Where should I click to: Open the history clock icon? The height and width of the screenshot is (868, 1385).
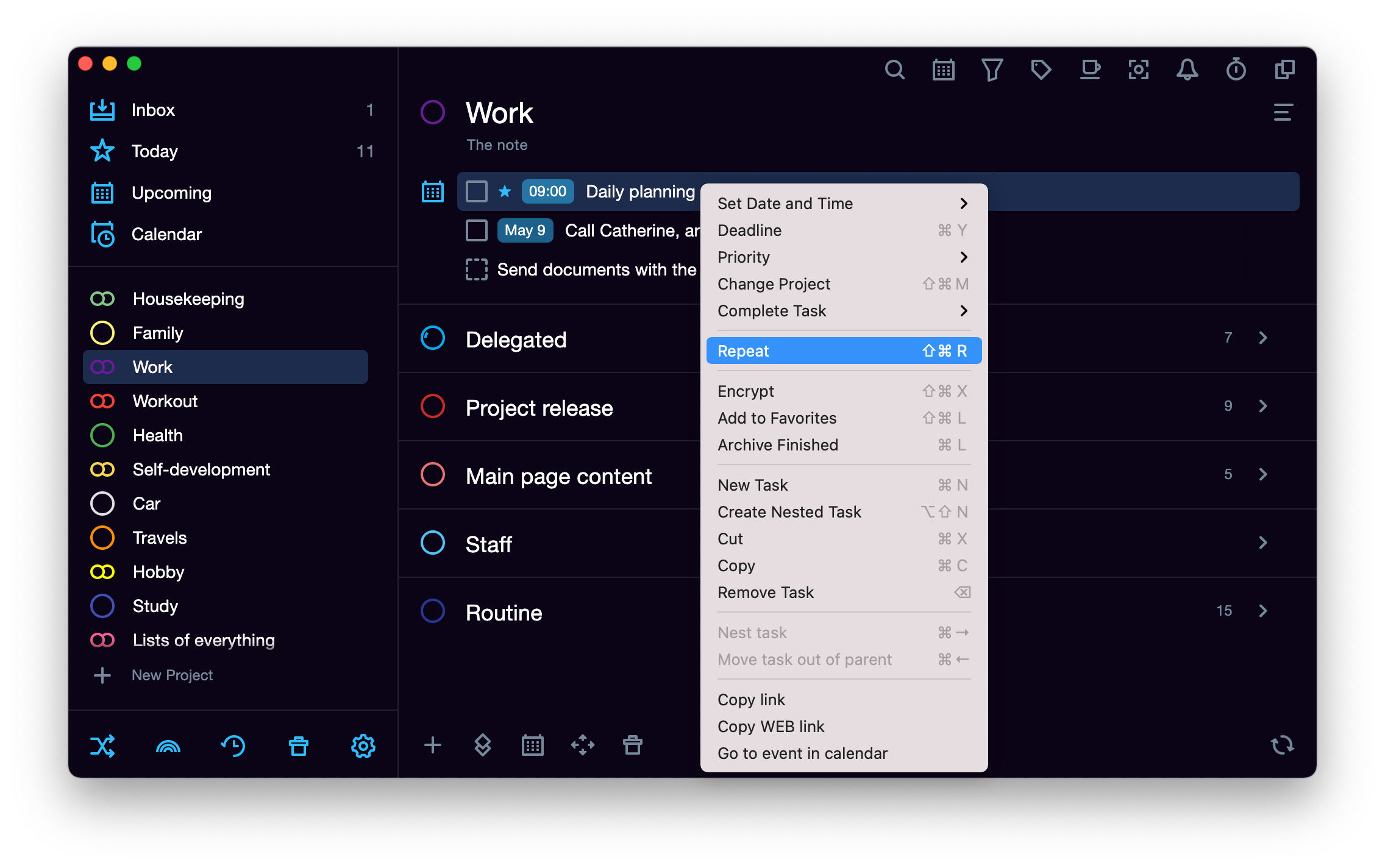pyautogui.click(x=233, y=745)
